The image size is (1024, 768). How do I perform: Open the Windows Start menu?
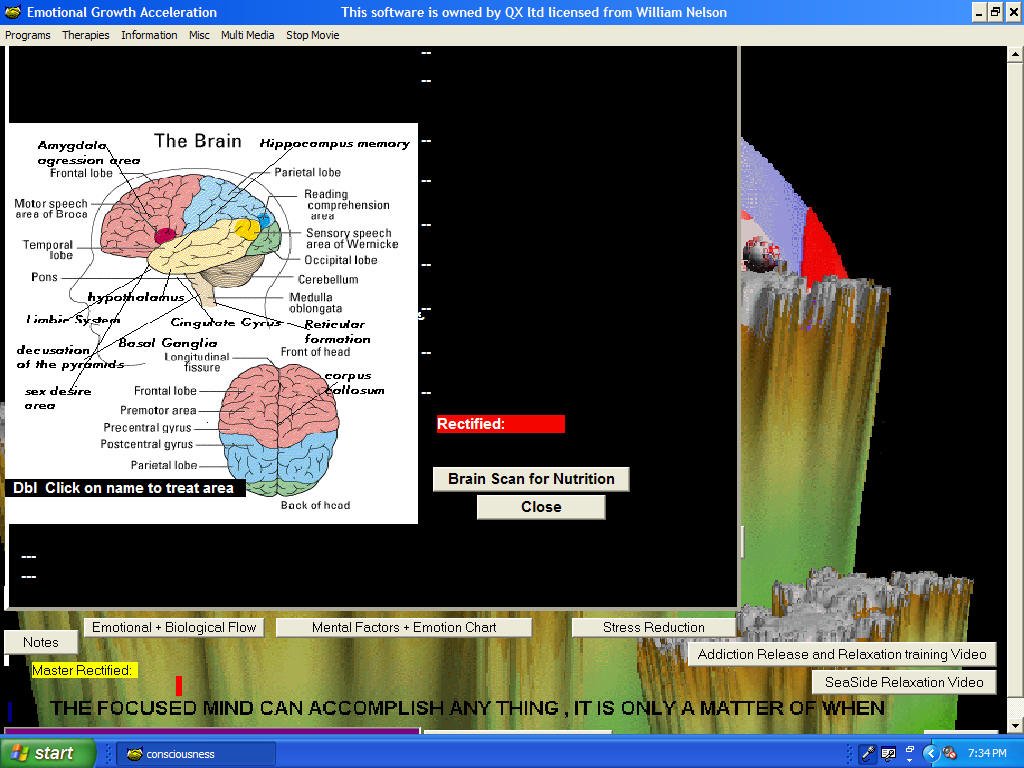(x=48, y=753)
